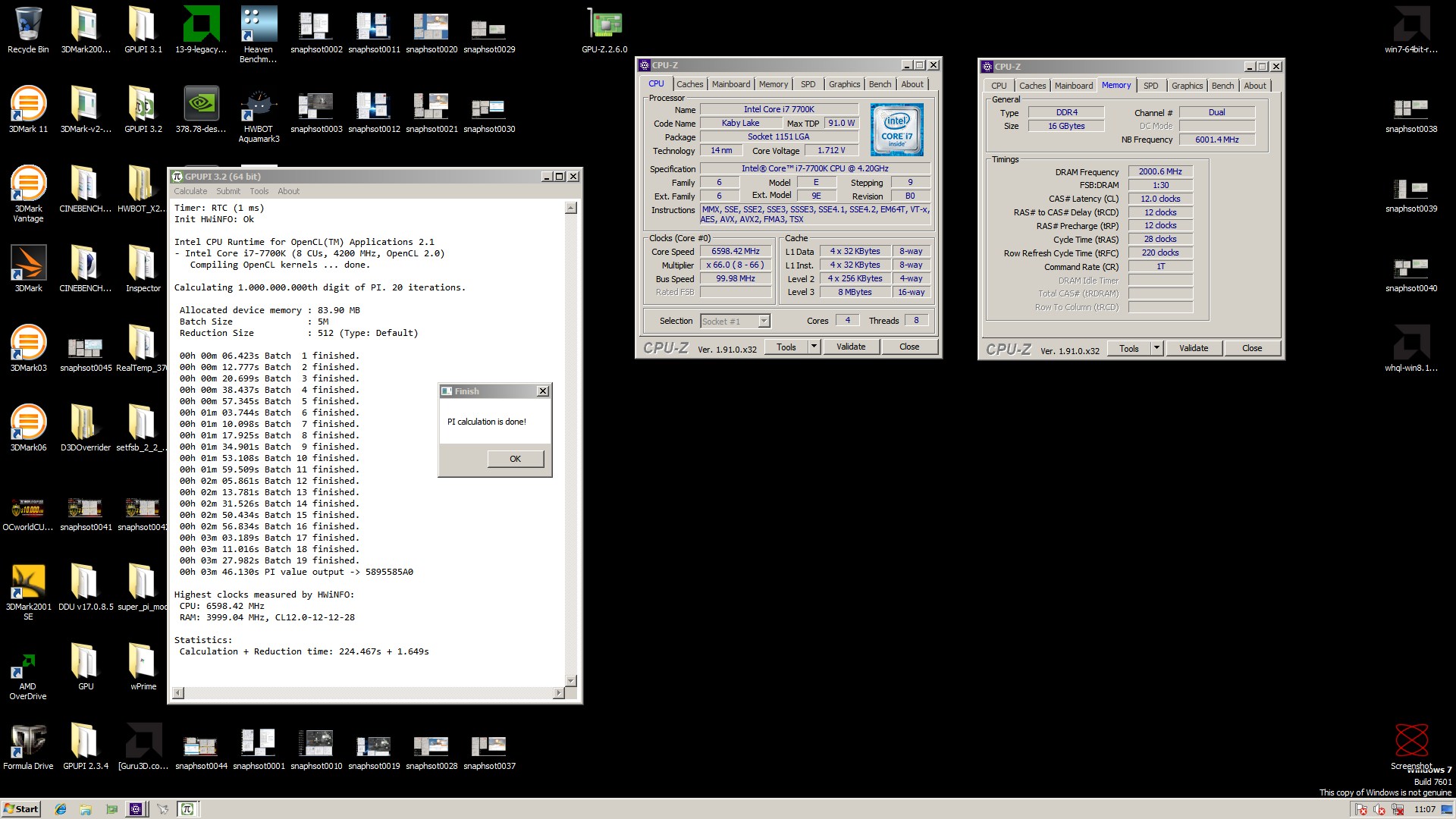Image resolution: width=1456 pixels, height=819 pixels.
Task: Switch to Memory tab in left CPU-Z
Action: point(773,84)
